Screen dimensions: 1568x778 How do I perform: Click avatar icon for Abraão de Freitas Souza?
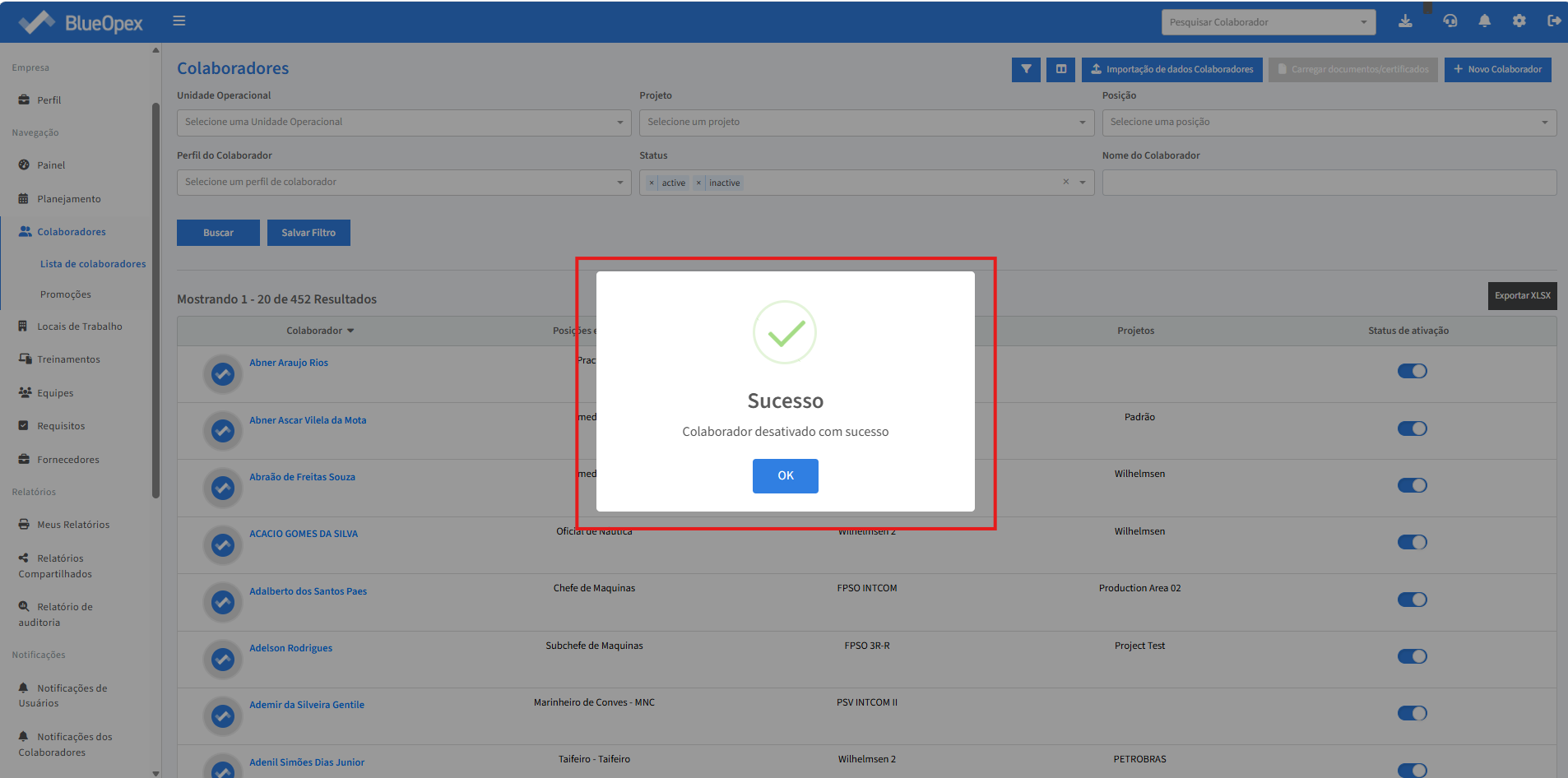click(223, 488)
